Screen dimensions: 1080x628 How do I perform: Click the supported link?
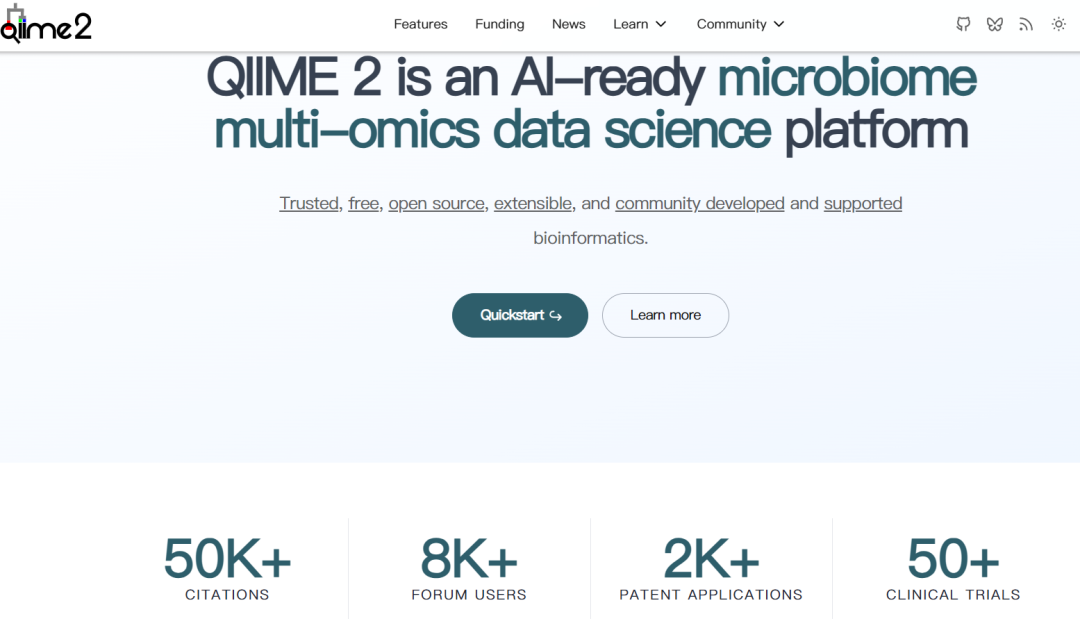tap(863, 204)
